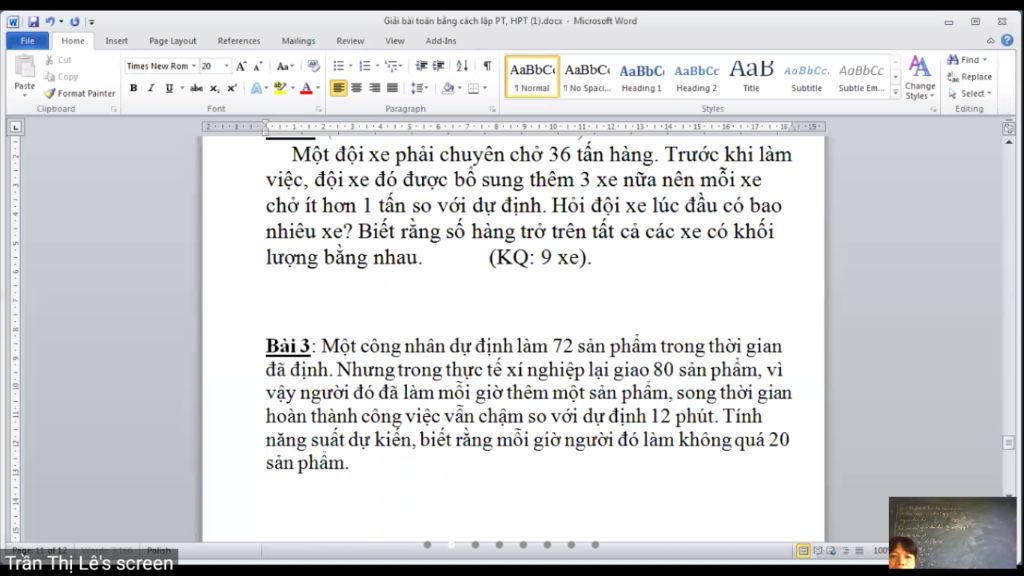Toggle Justify alignment
The width and height of the screenshot is (1024, 576).
point(392,88)
